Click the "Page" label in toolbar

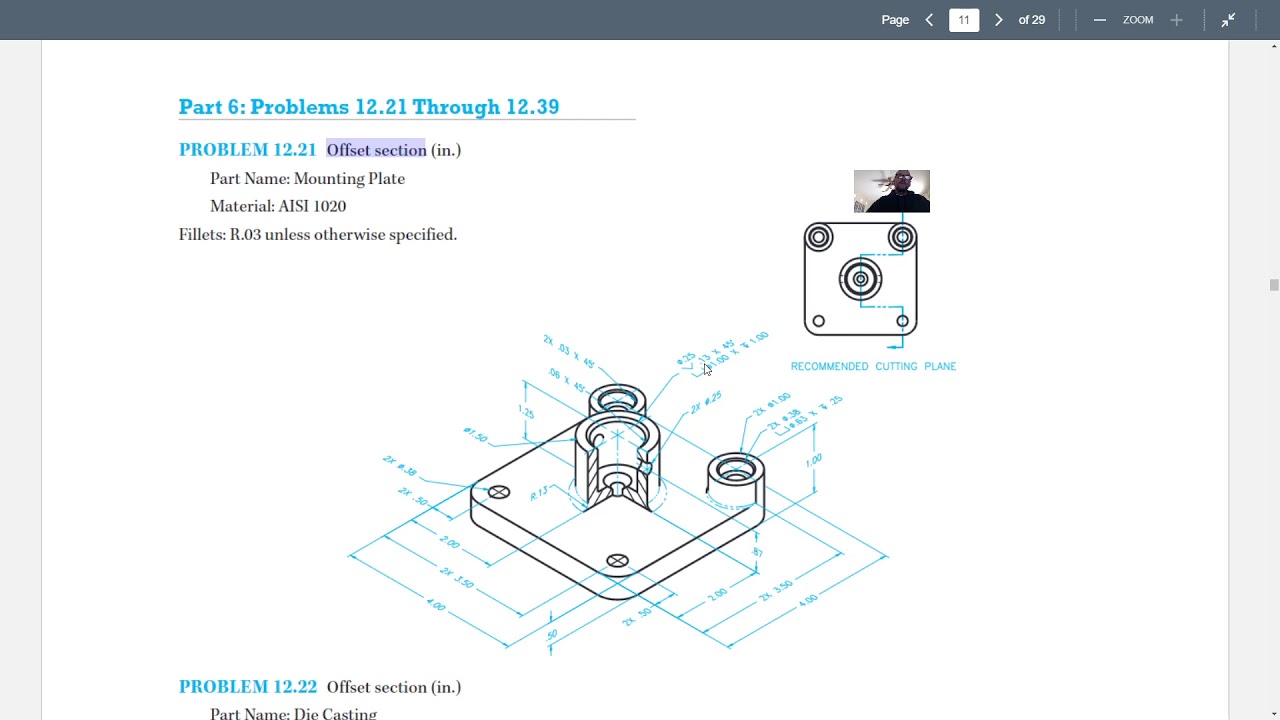coord(895,20)
